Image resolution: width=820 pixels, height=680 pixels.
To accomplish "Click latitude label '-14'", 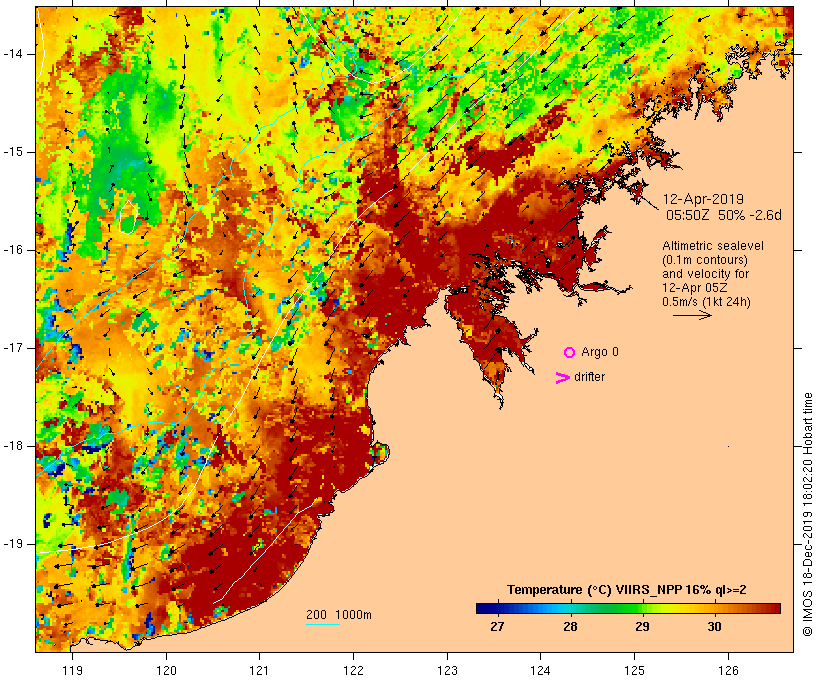I will [13, 54].
